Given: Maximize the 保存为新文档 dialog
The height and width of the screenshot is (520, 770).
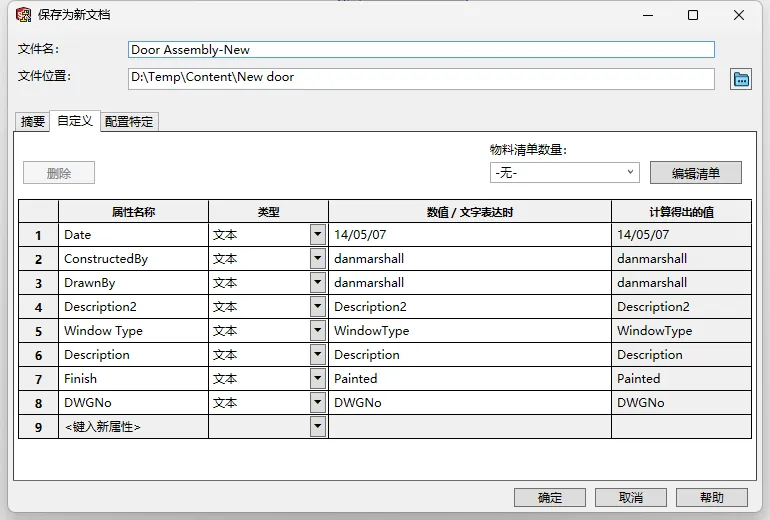Looking at the screenshot, I should tap(693, 15).
